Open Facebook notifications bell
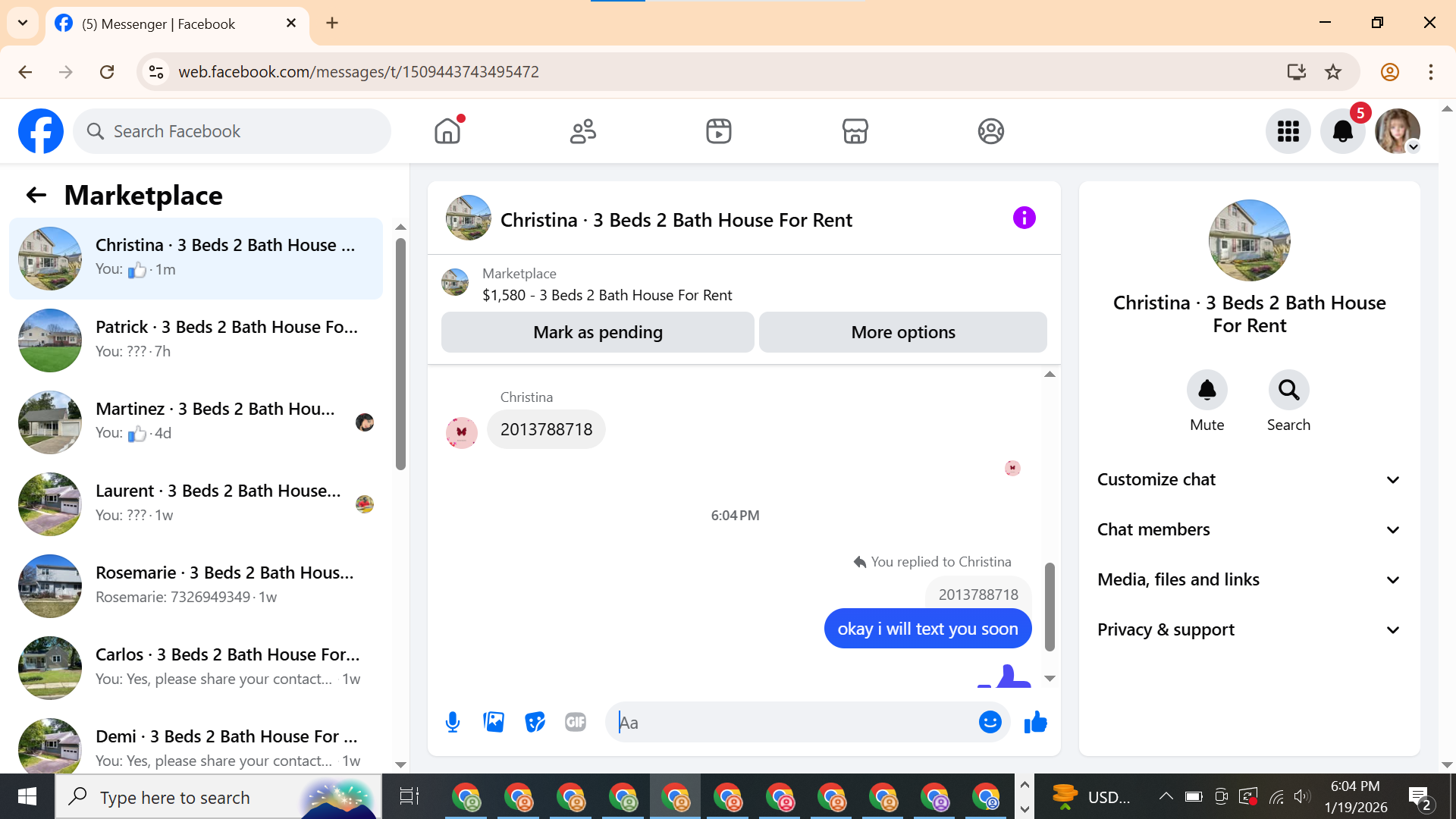1456x819 pixels. (x=1342, y=132)
